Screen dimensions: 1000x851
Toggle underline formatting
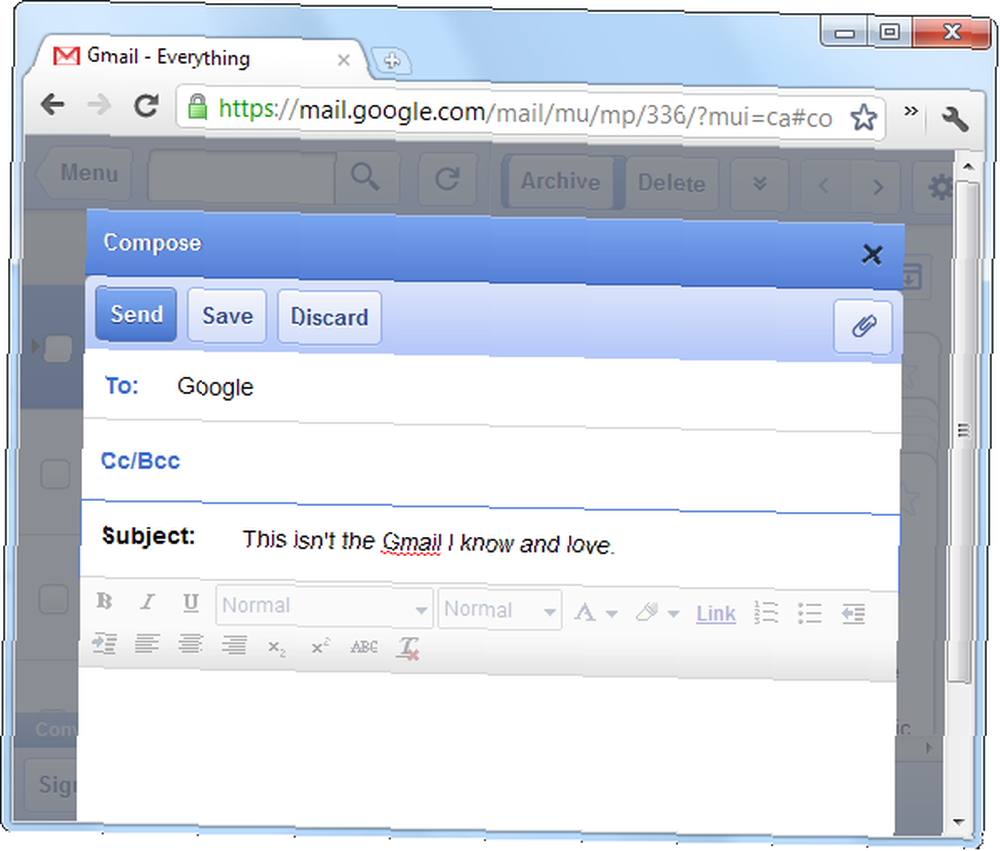coord(191,603)
